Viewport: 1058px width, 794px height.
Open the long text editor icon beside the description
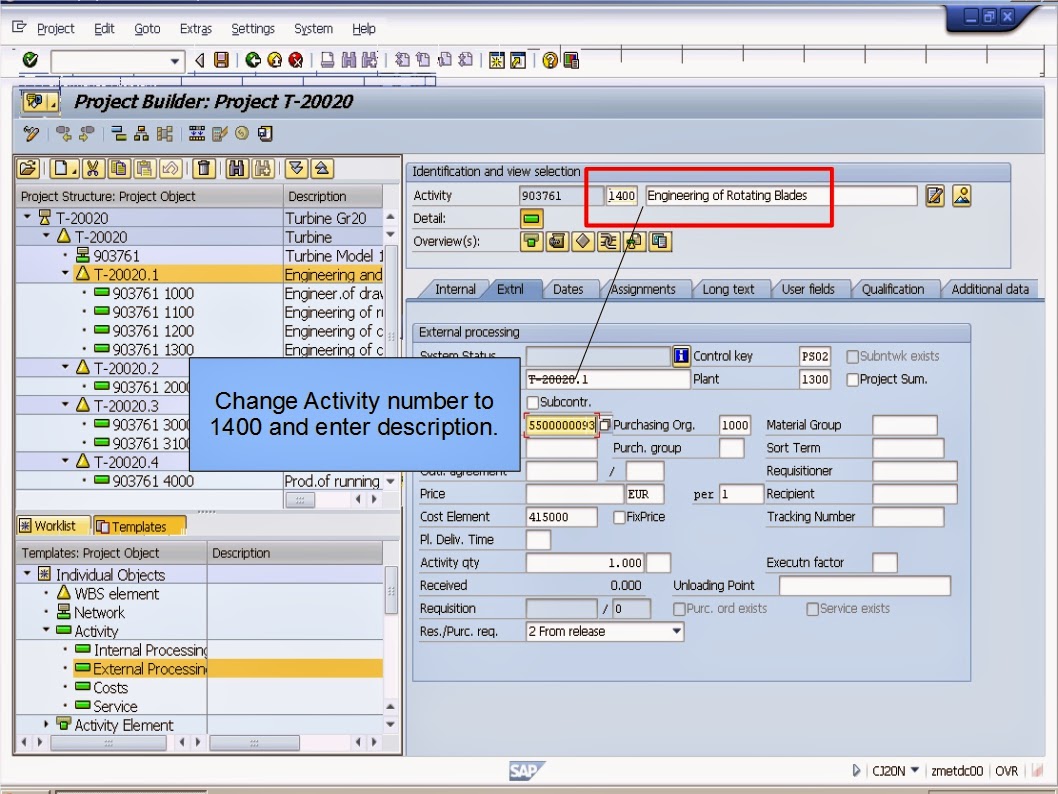pyautogui.click(x=935, y=196)
